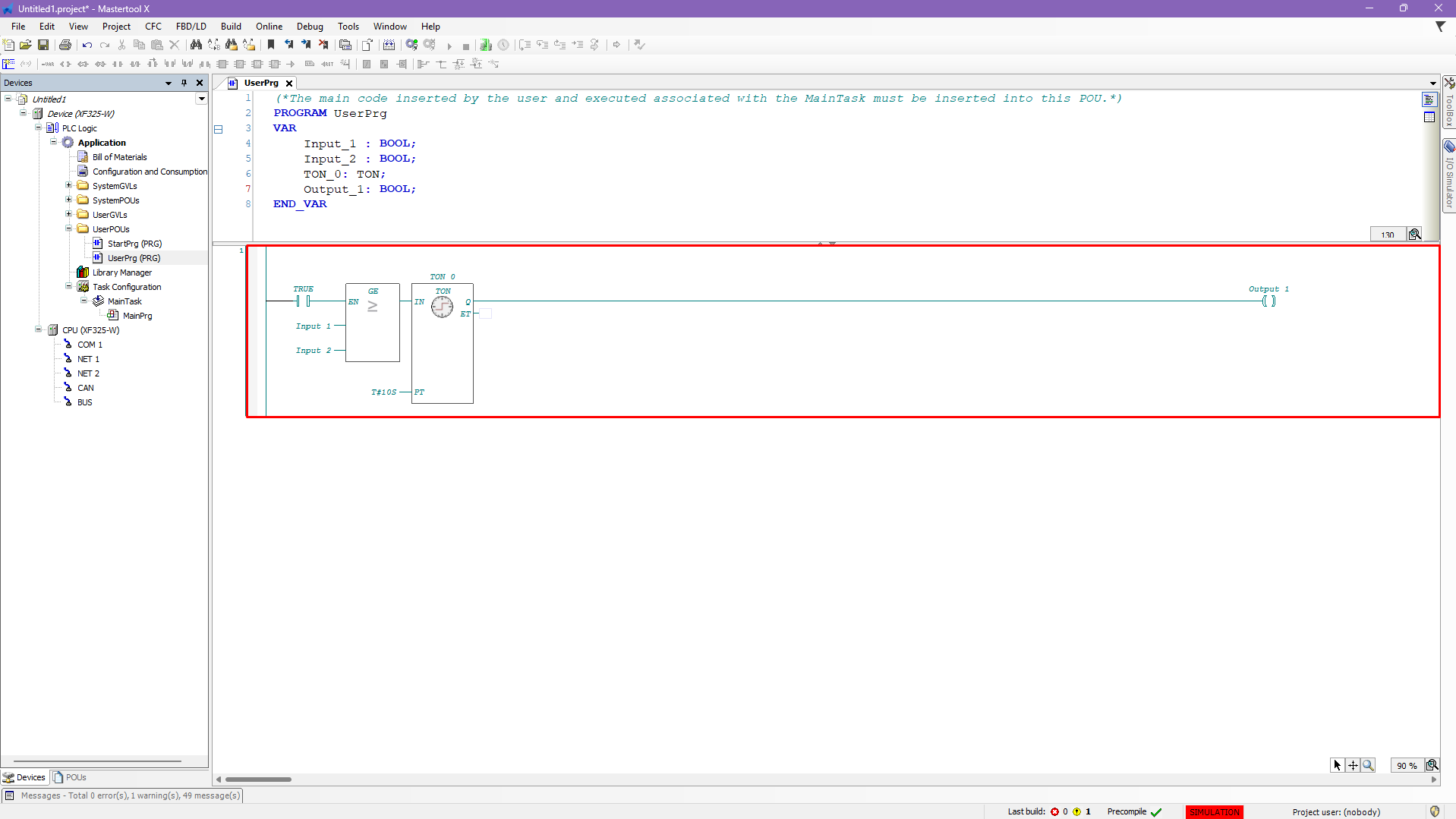Click the Stop application icon
Viewport: 1456px width, 819px height.
pos(466,46)
